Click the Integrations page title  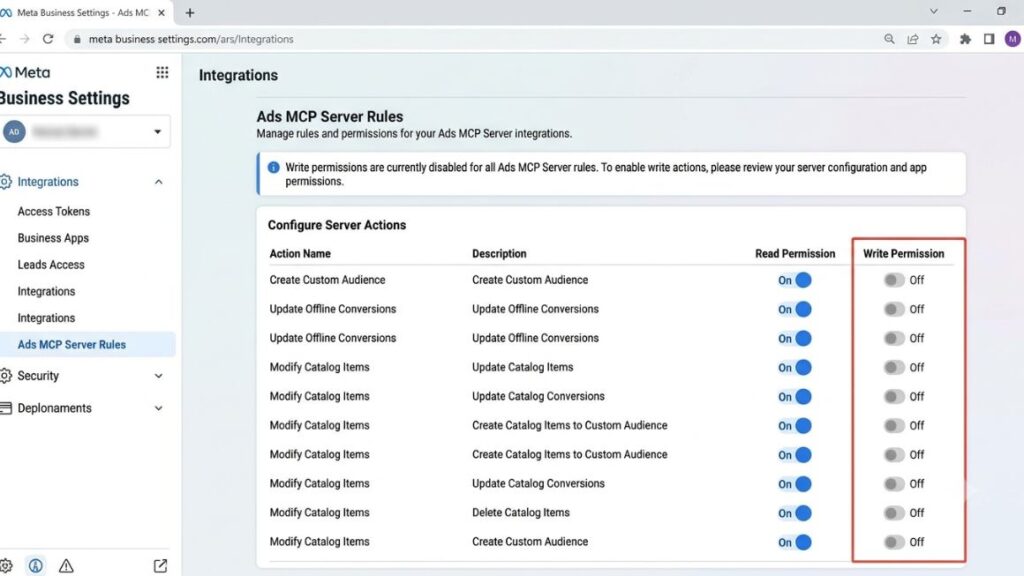click(x=238, y=75)
